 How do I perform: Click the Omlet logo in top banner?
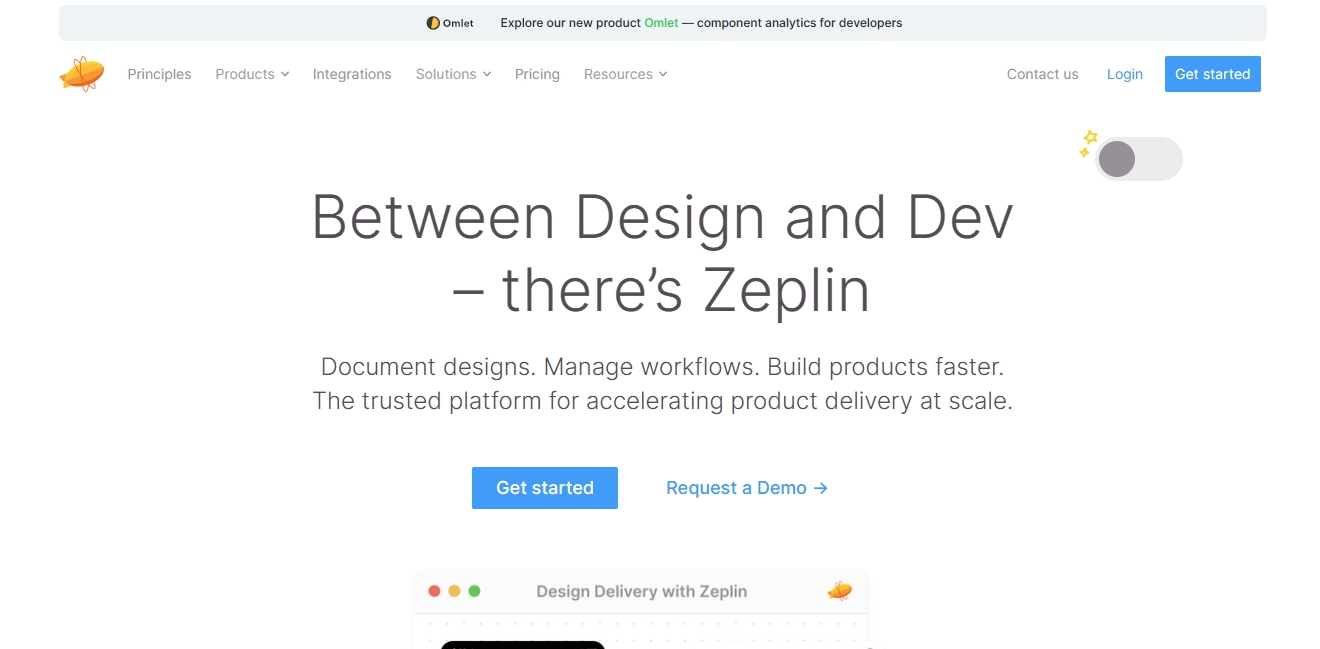pos(450,23)
